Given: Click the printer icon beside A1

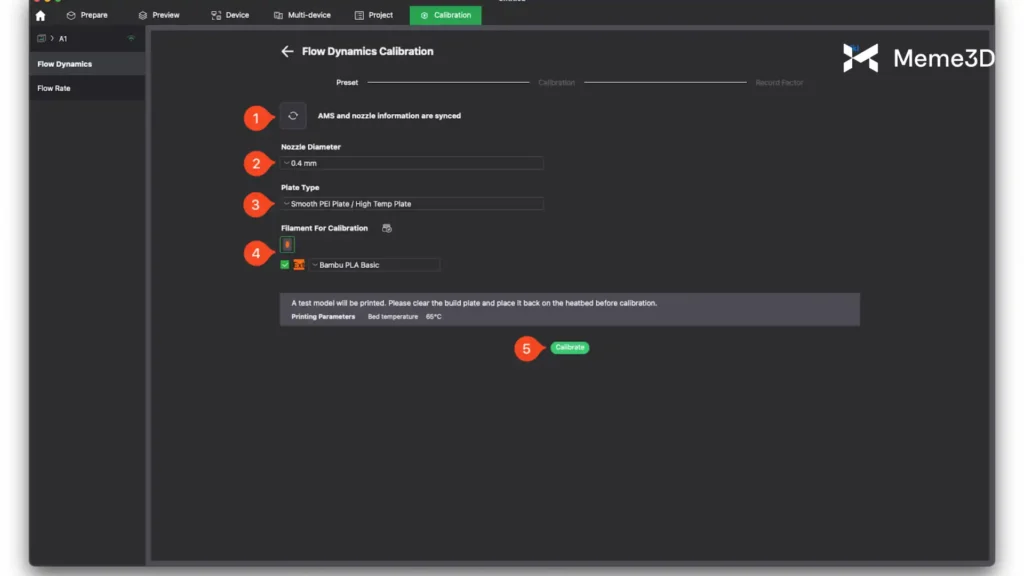Looking at the screenshot, I should [42, 39].
